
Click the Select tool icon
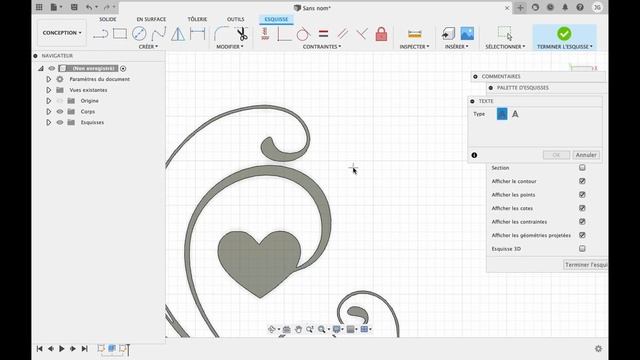click(505, 33)
